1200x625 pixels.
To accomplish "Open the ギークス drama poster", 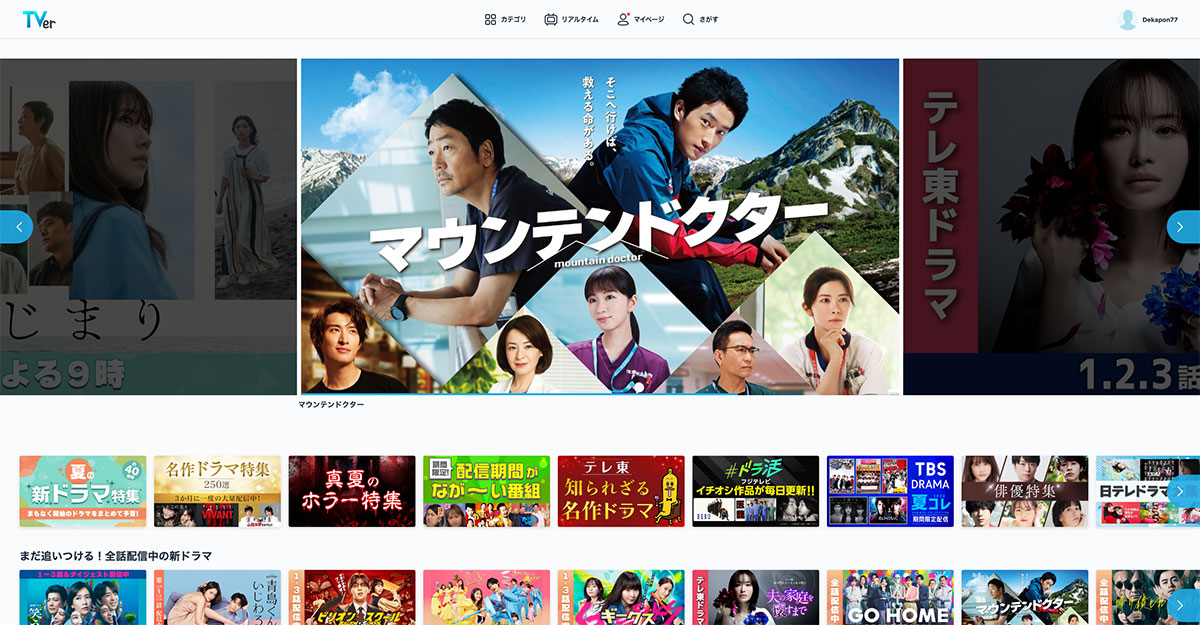I will (x=621, y=598).
